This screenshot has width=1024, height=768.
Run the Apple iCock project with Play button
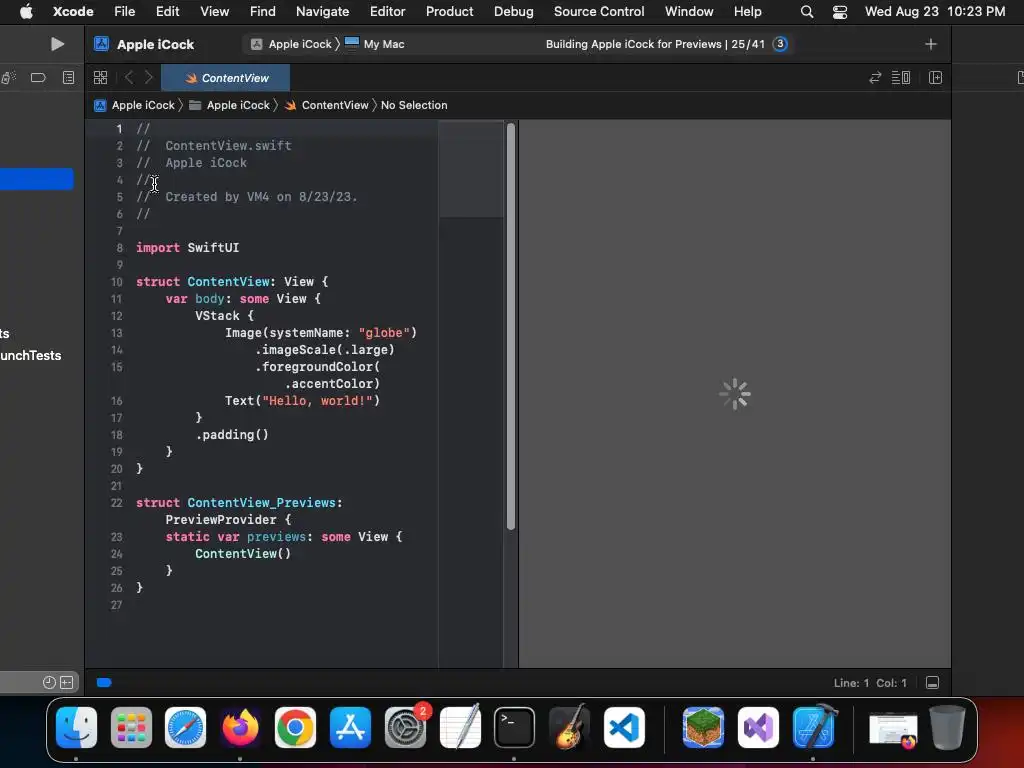(57, 44)
